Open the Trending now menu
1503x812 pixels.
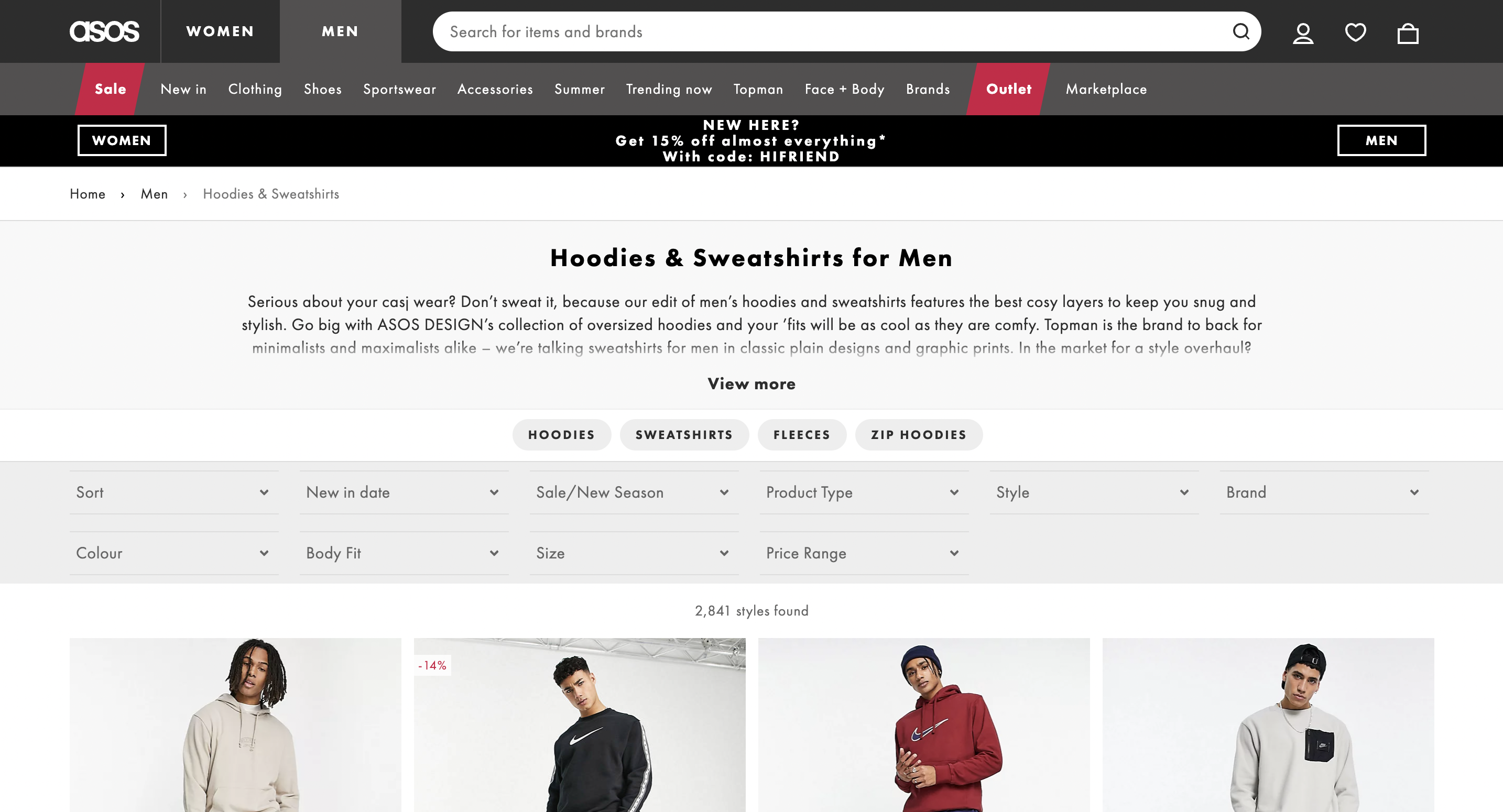click(669, 89)
